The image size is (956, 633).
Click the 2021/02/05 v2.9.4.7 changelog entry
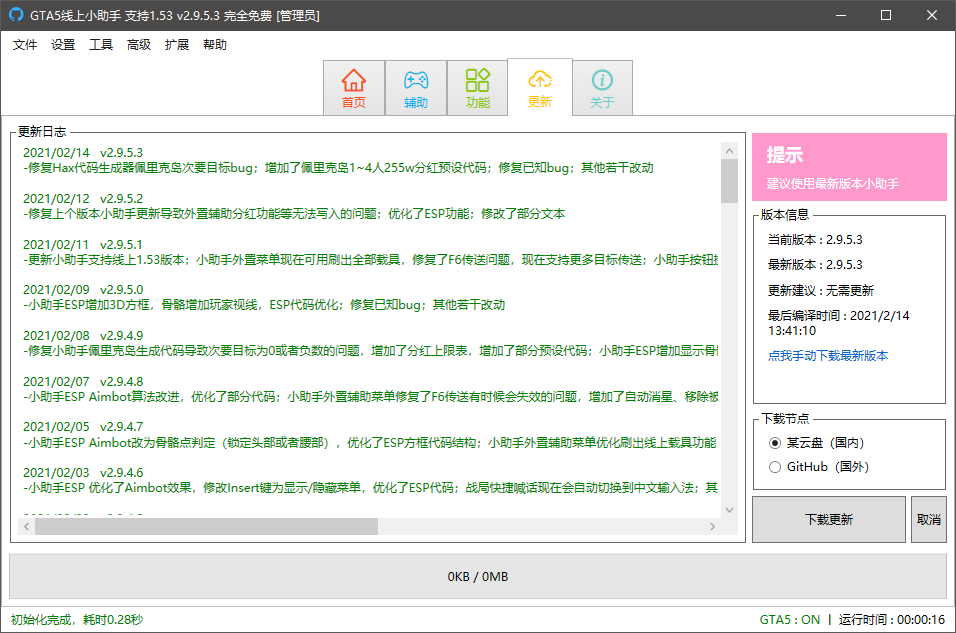371,434
